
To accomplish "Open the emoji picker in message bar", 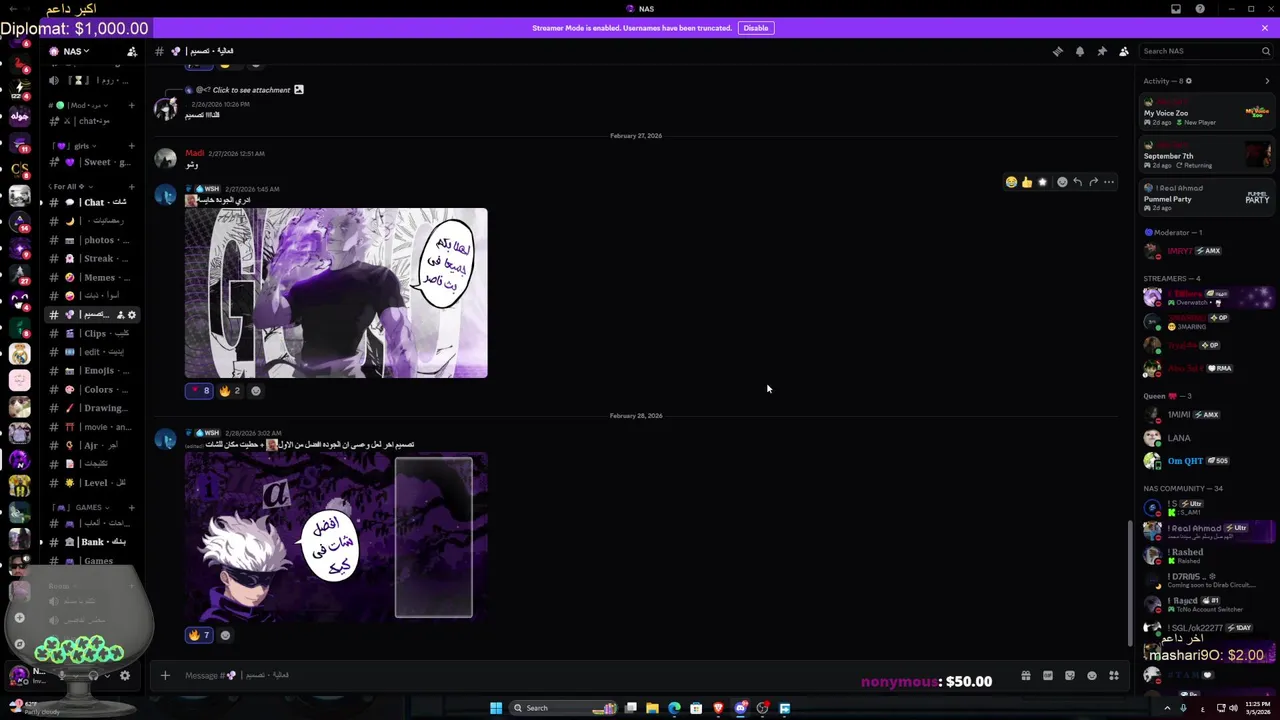I will click(x=1092, y=676).
